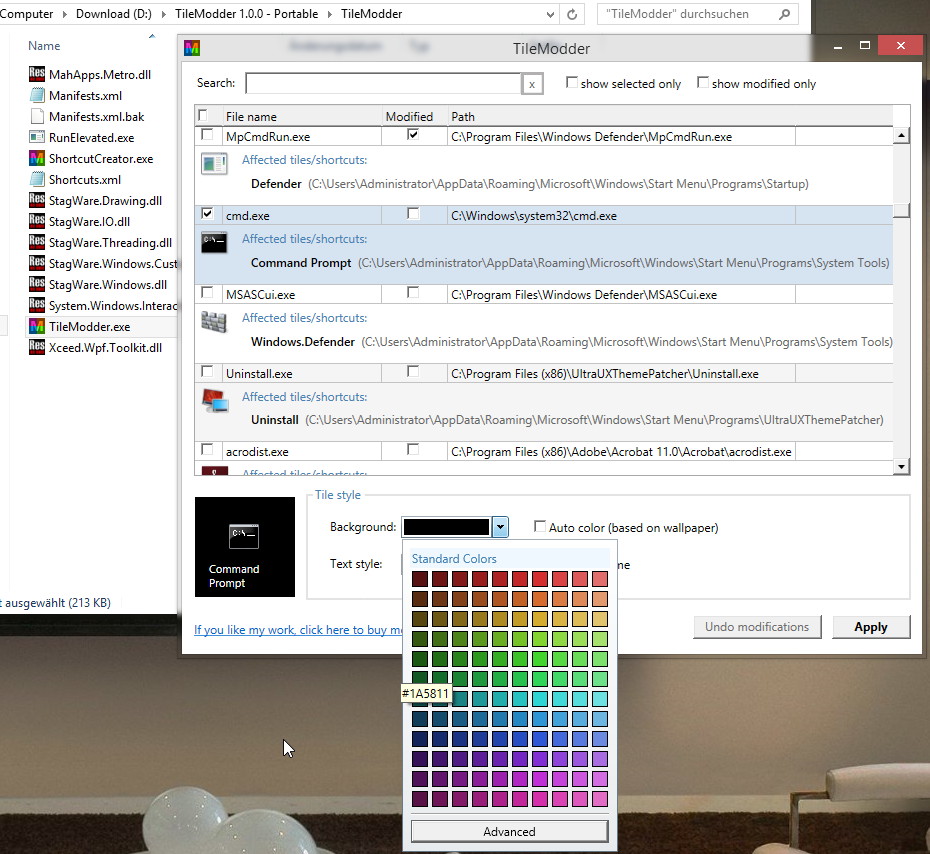Pick the darkest red swatch, first in top row
Viewport: 930px width, 854px height.
420,579
